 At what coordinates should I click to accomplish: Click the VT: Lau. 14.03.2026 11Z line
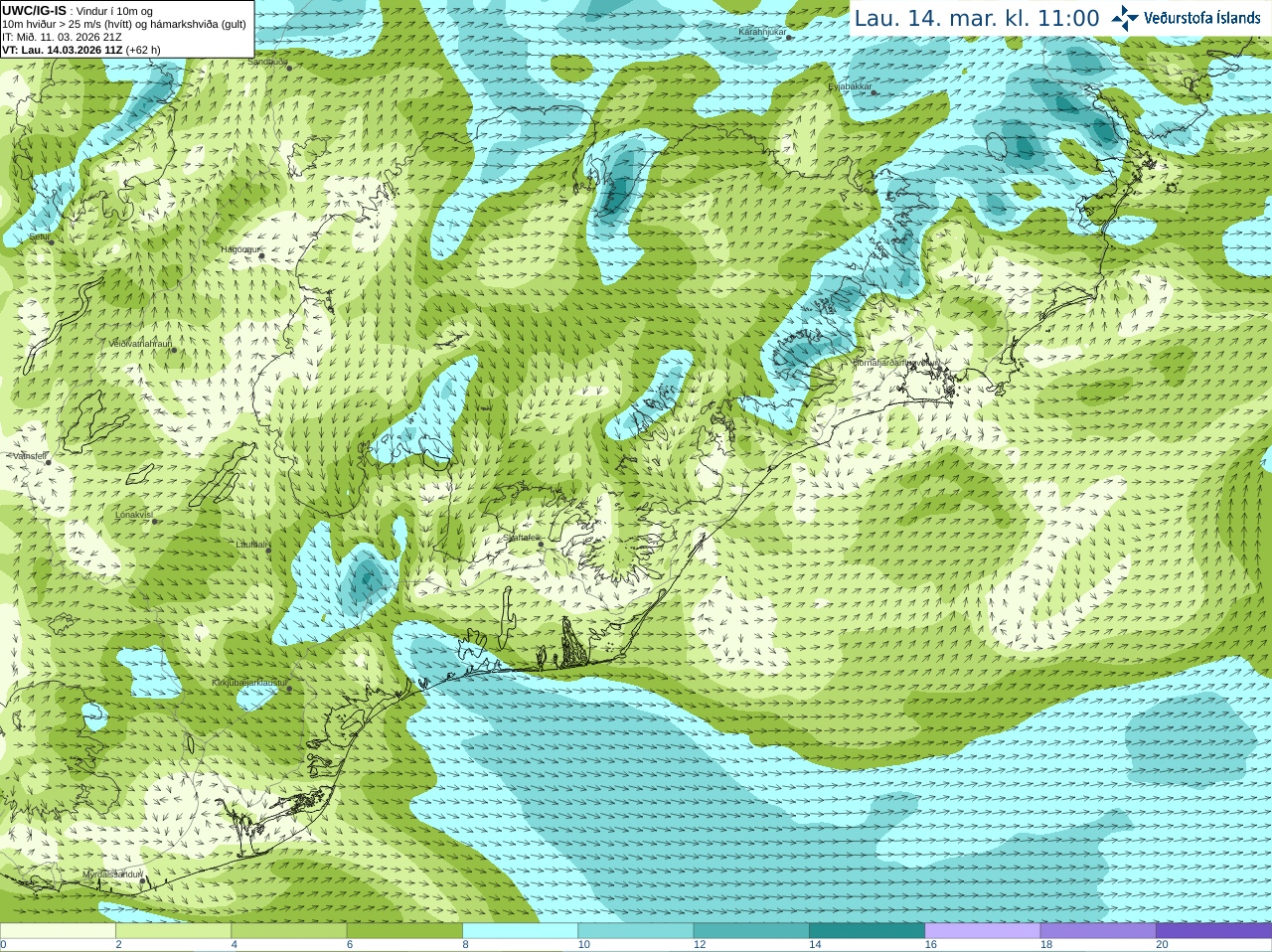tap(81, 50)
